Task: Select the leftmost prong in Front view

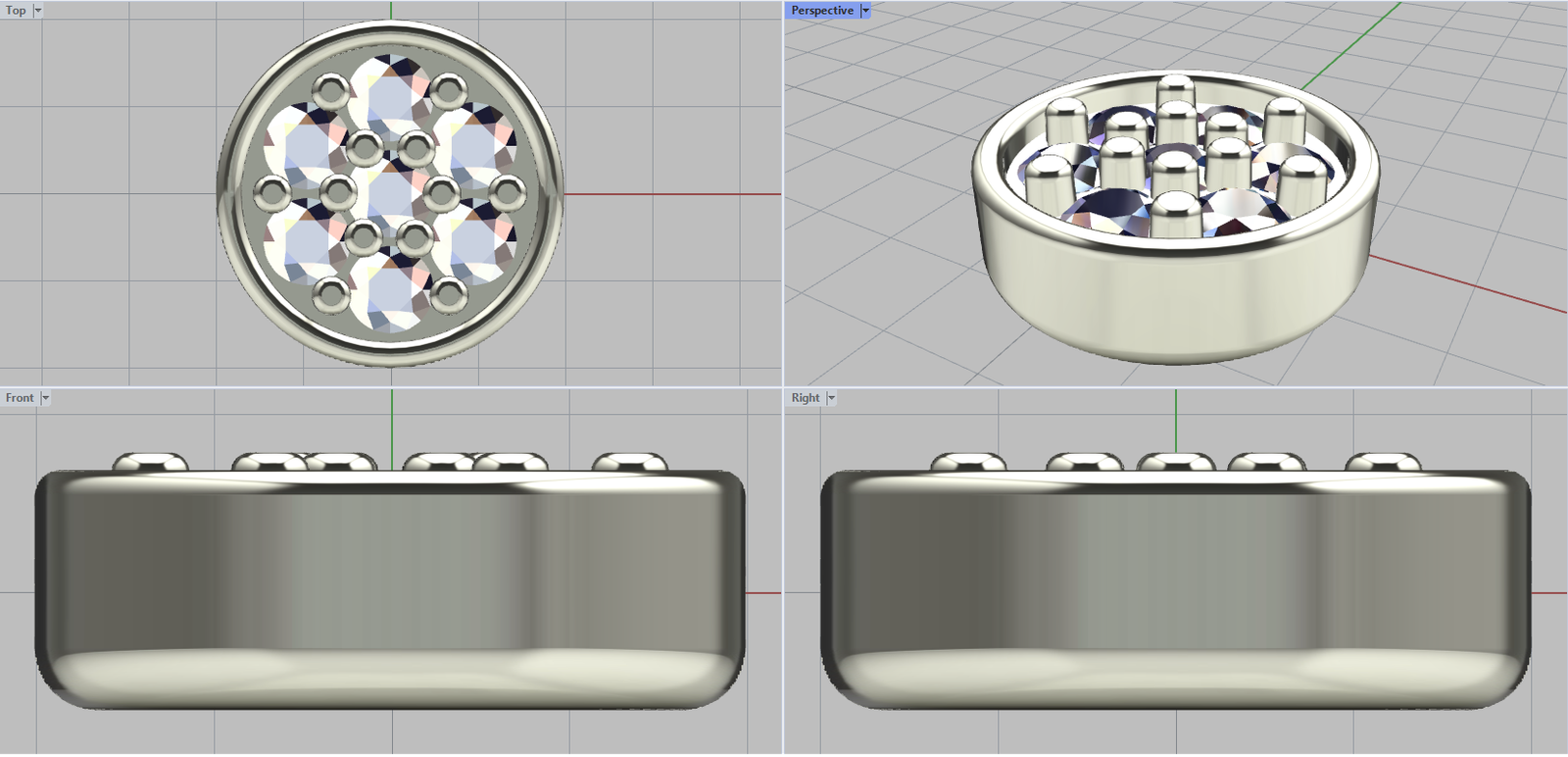Action: (150, 463)
